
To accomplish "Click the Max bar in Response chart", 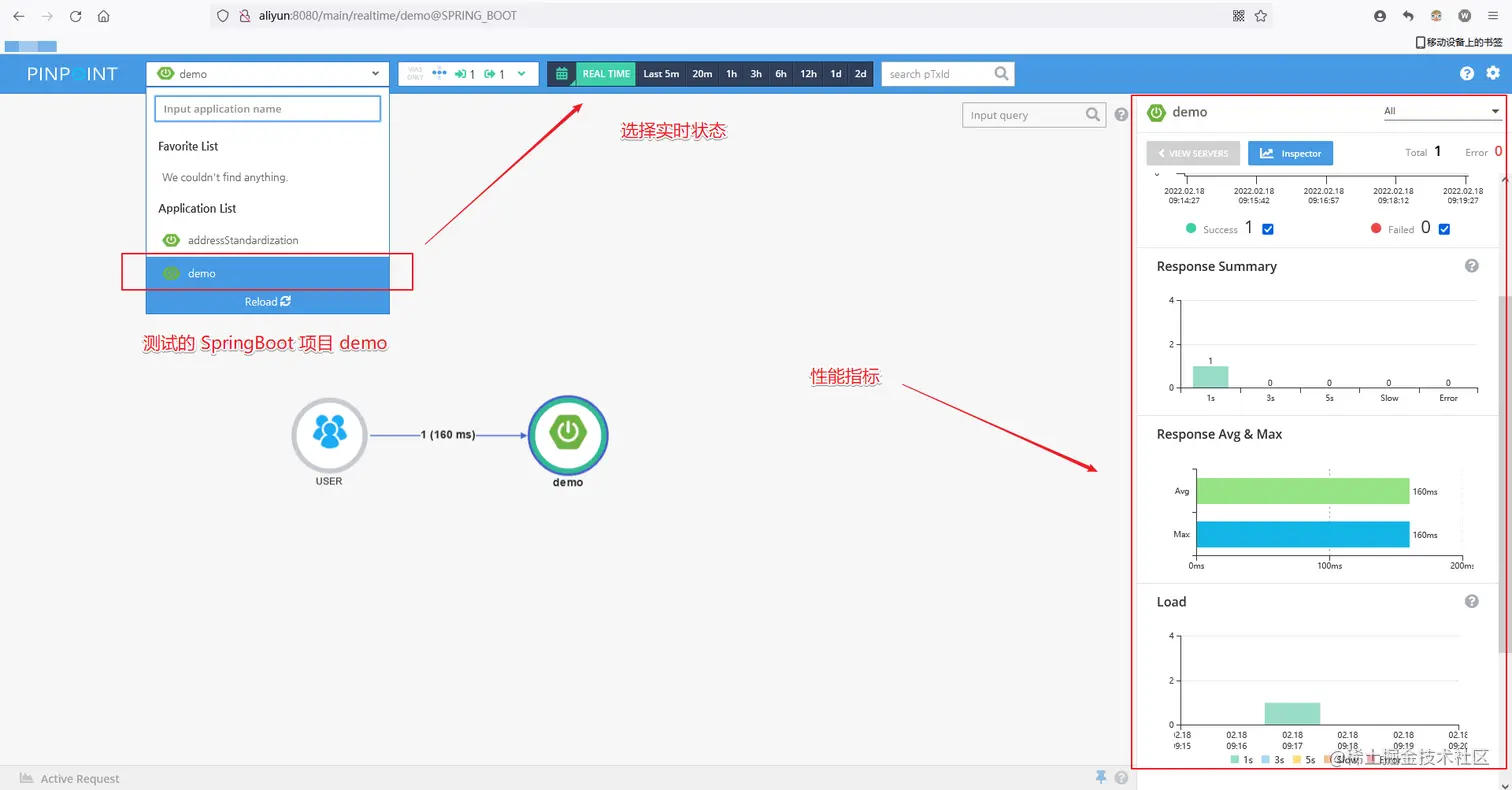I will pos(1302,535).
